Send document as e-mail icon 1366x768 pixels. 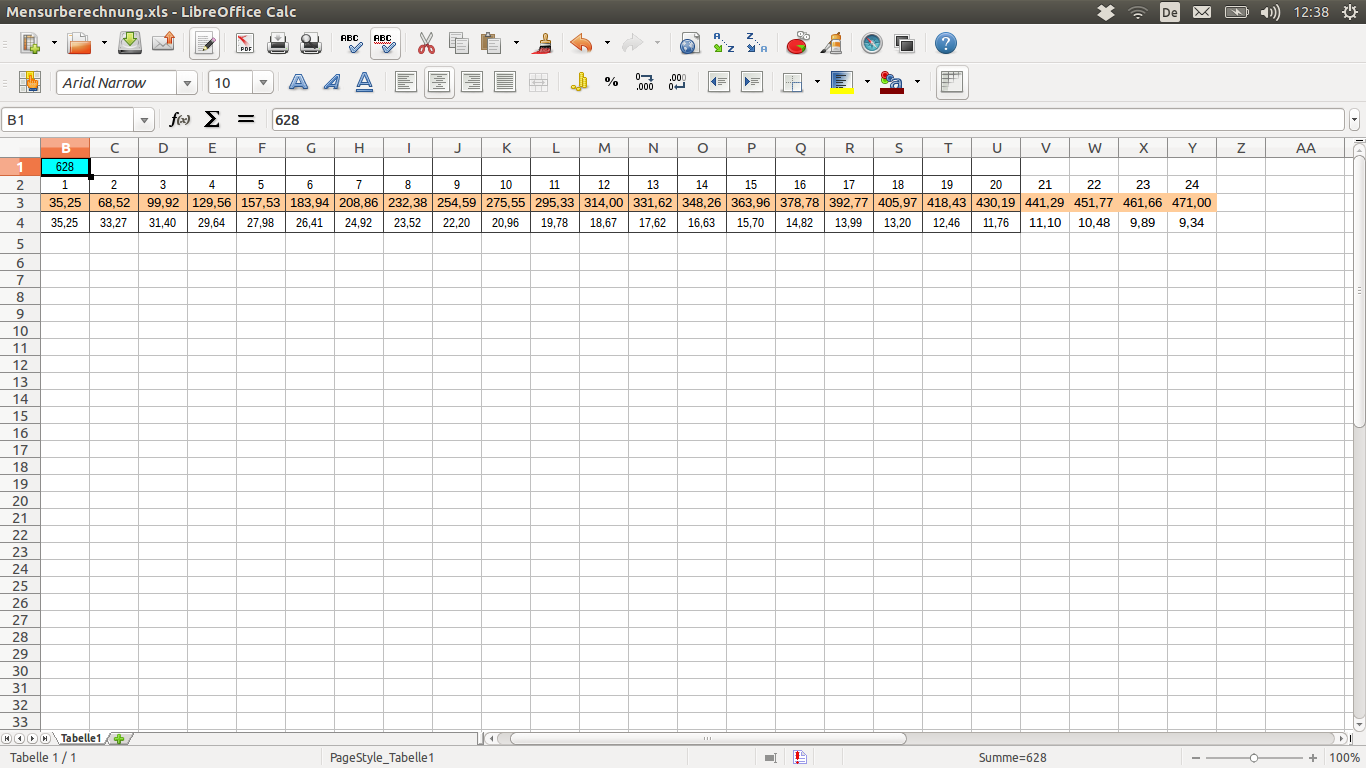click(x=163, y=43)
